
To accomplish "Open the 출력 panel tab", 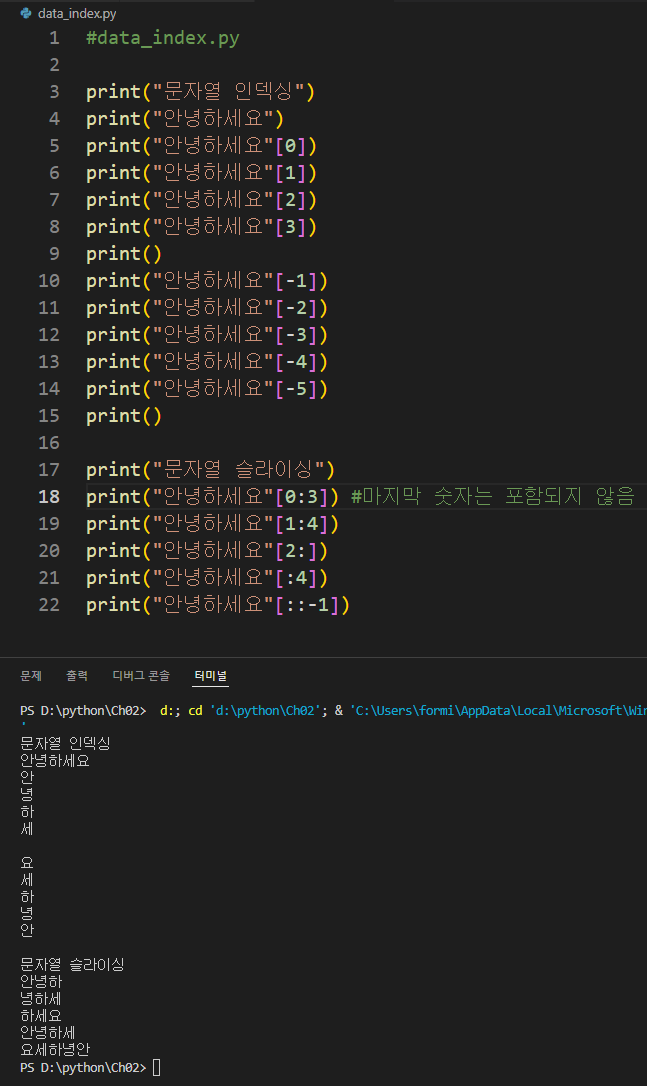I will coord(77,675).
